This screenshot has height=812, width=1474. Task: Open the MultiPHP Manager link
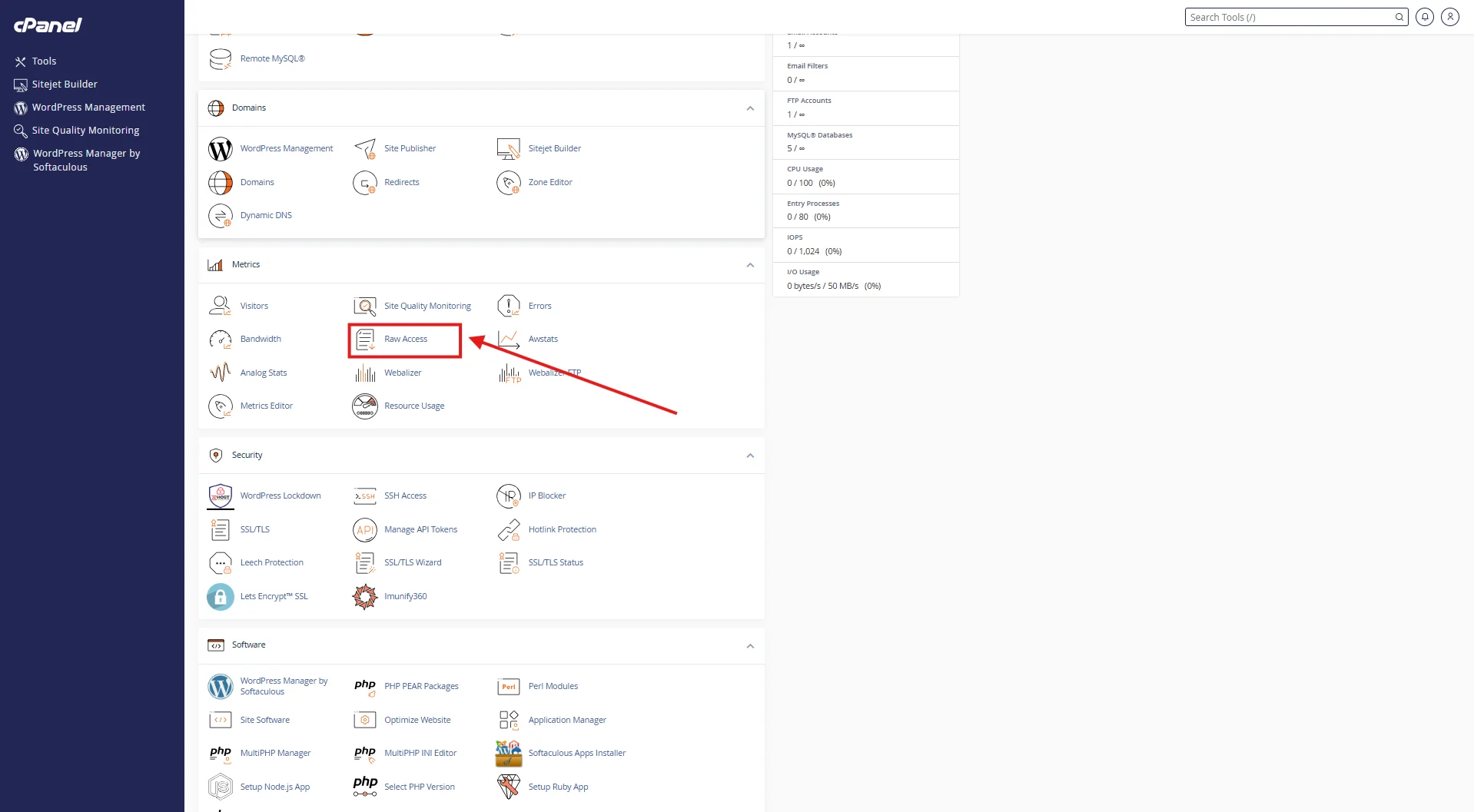coord(275,753)
